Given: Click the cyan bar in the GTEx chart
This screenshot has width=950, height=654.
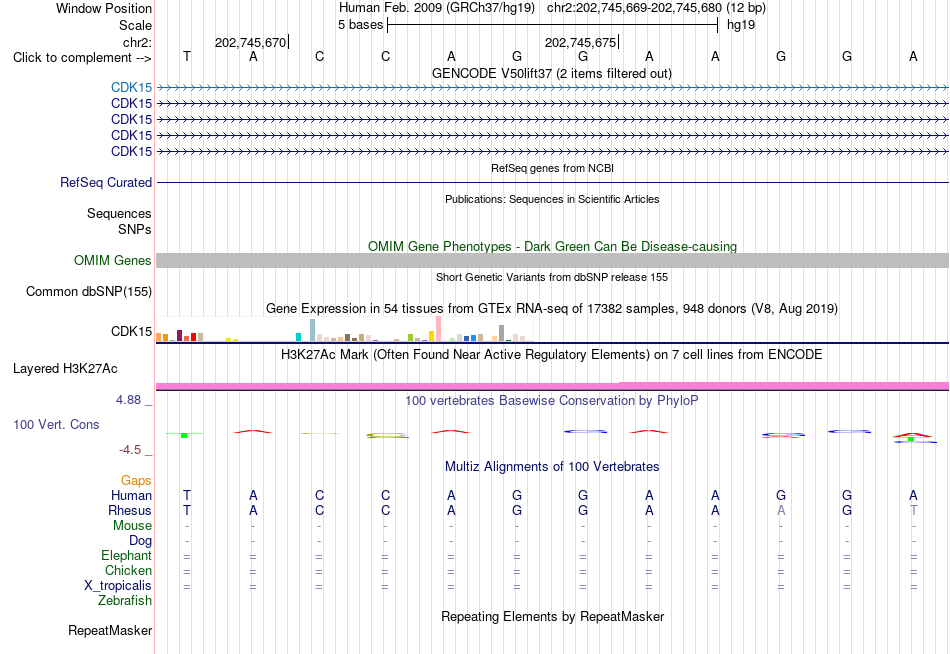Looking at the screenshot, I should click(x=299, y=337).
